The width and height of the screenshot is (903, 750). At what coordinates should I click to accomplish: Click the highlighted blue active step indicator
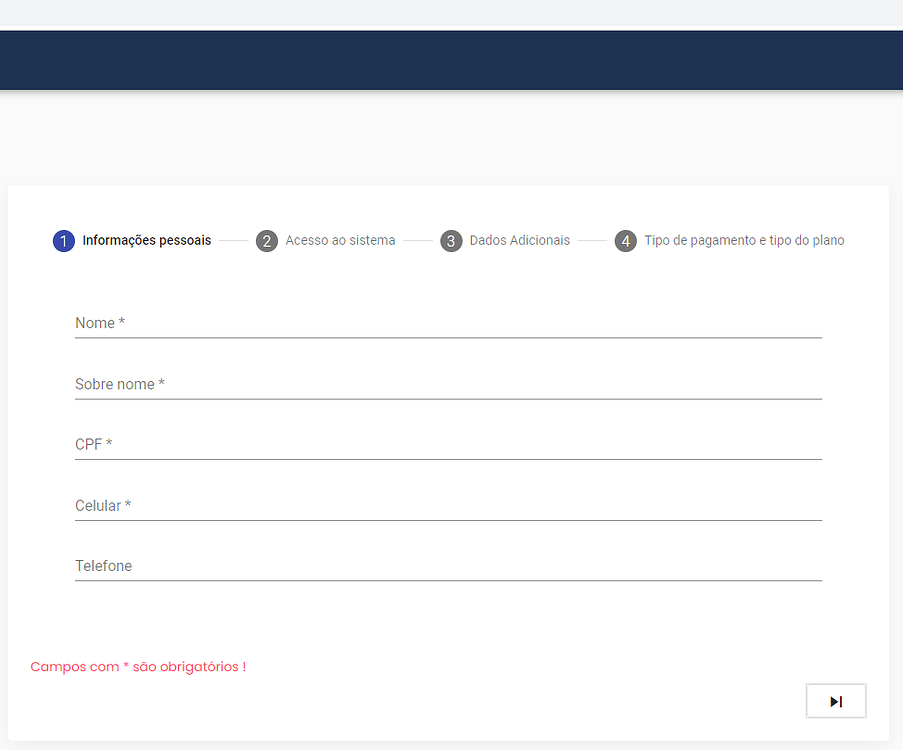pos(64,241)
